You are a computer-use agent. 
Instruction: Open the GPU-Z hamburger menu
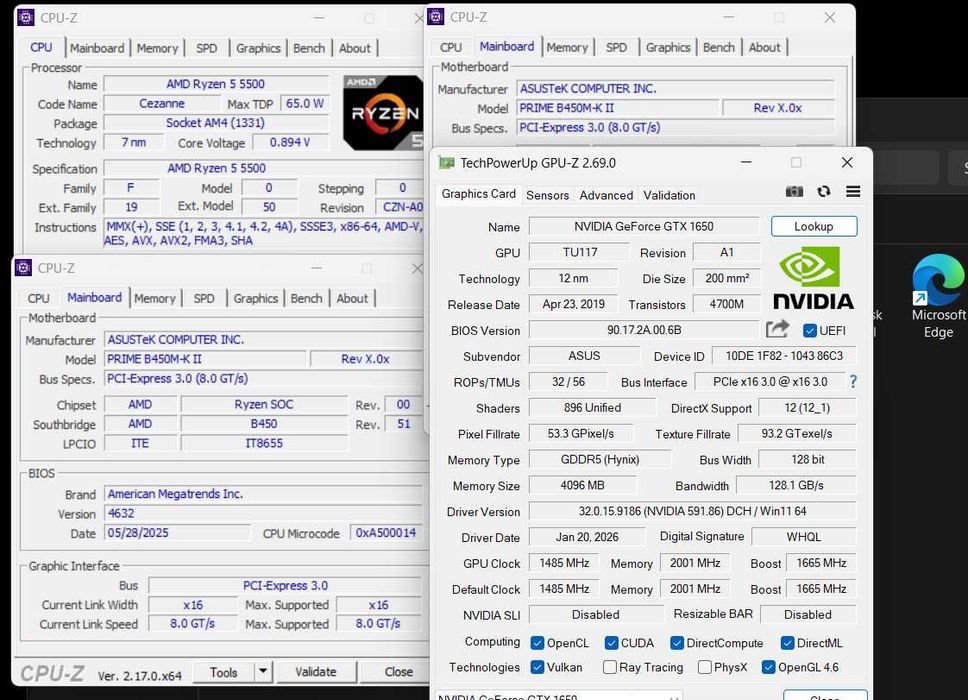coord(853,191)
